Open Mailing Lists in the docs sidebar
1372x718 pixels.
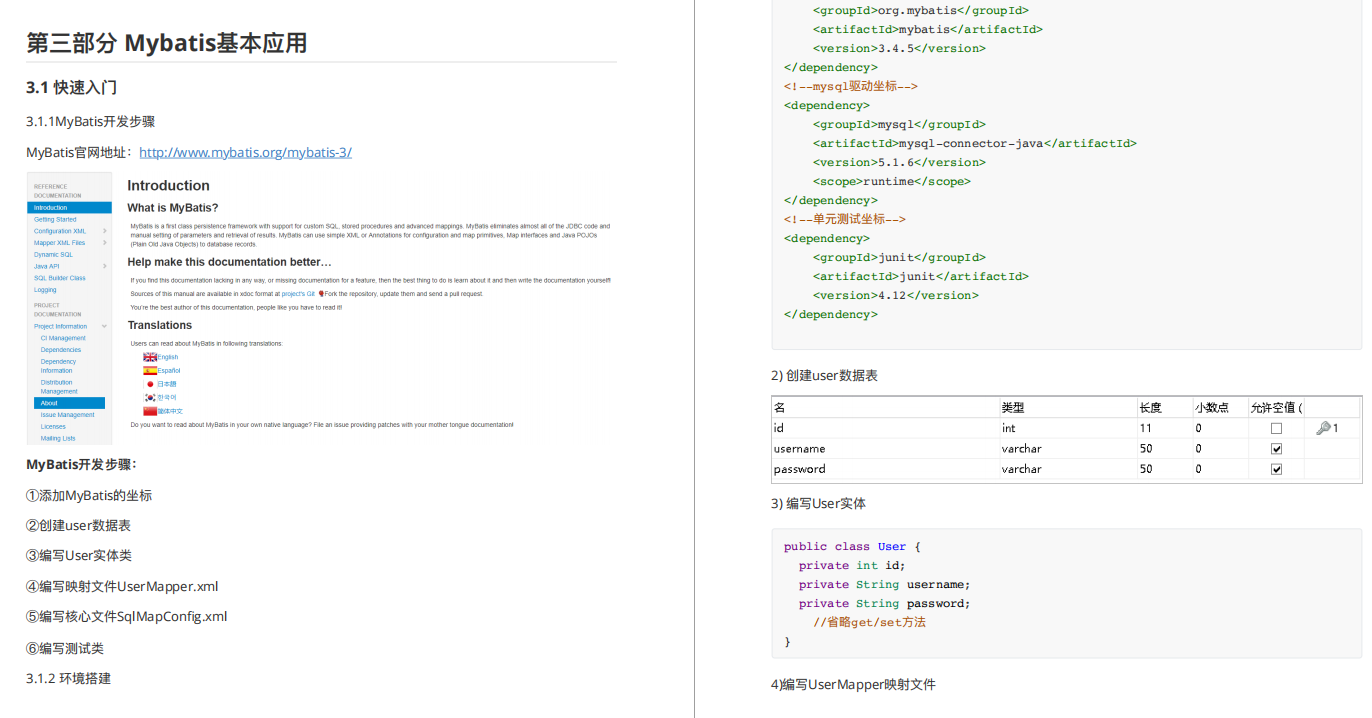point(58,438)
